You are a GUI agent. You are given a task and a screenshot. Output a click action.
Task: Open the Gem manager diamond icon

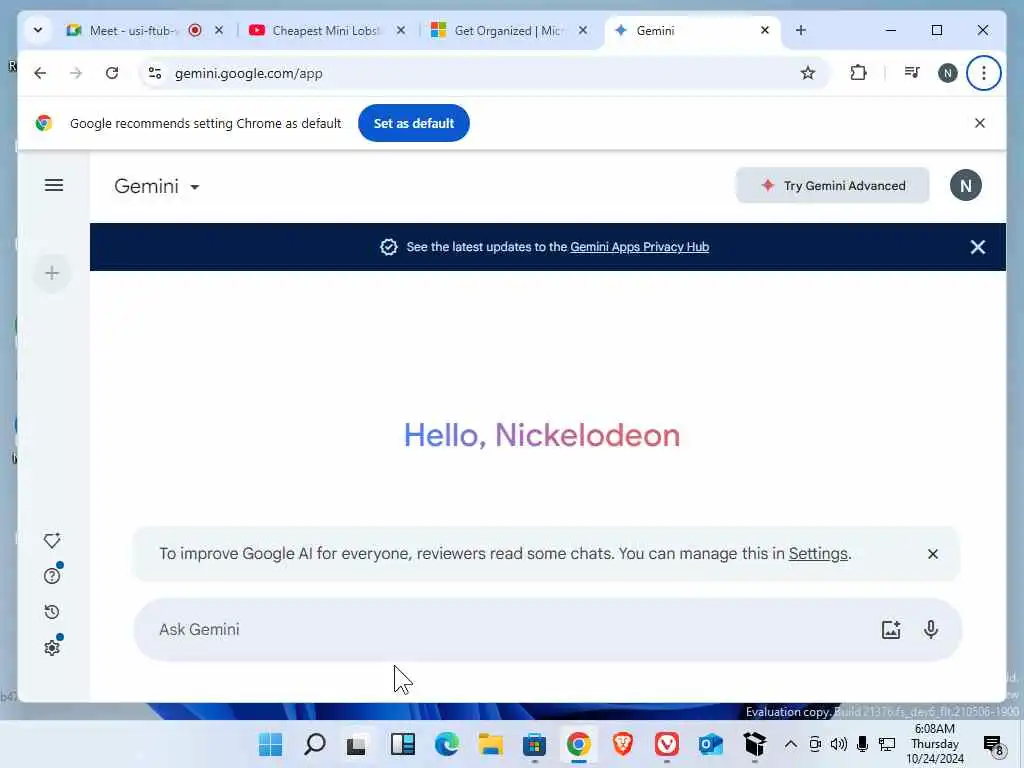pyautogui.click(x=52, y=541)
